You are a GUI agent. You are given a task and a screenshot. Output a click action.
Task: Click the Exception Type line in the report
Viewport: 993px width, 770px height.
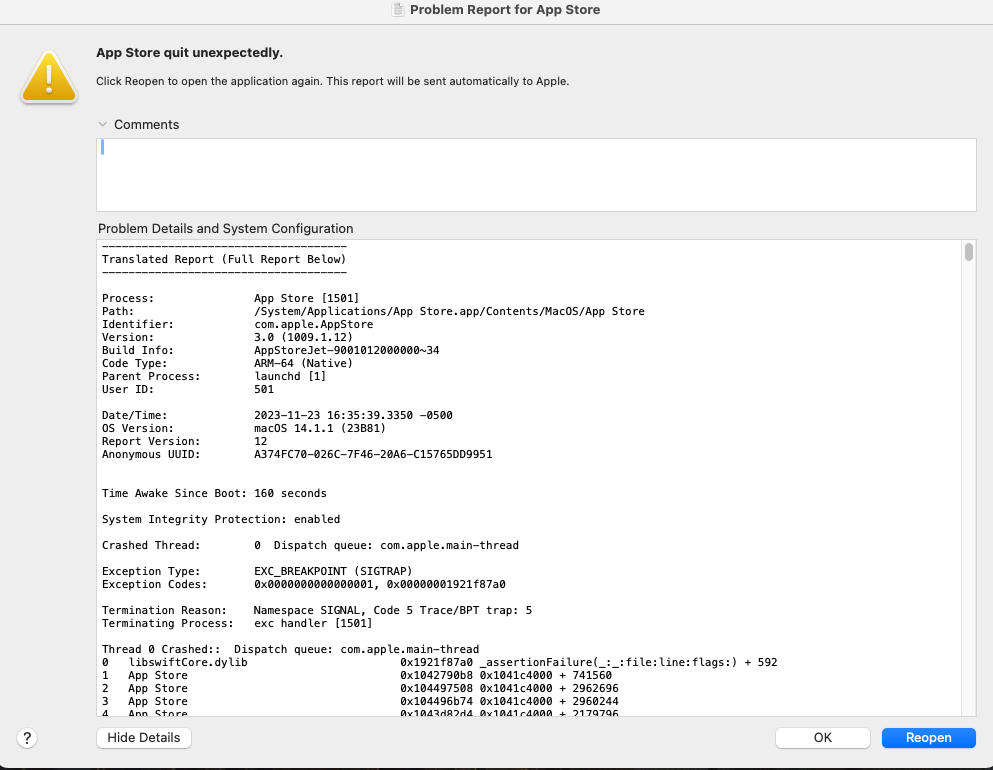click(257, 571)
